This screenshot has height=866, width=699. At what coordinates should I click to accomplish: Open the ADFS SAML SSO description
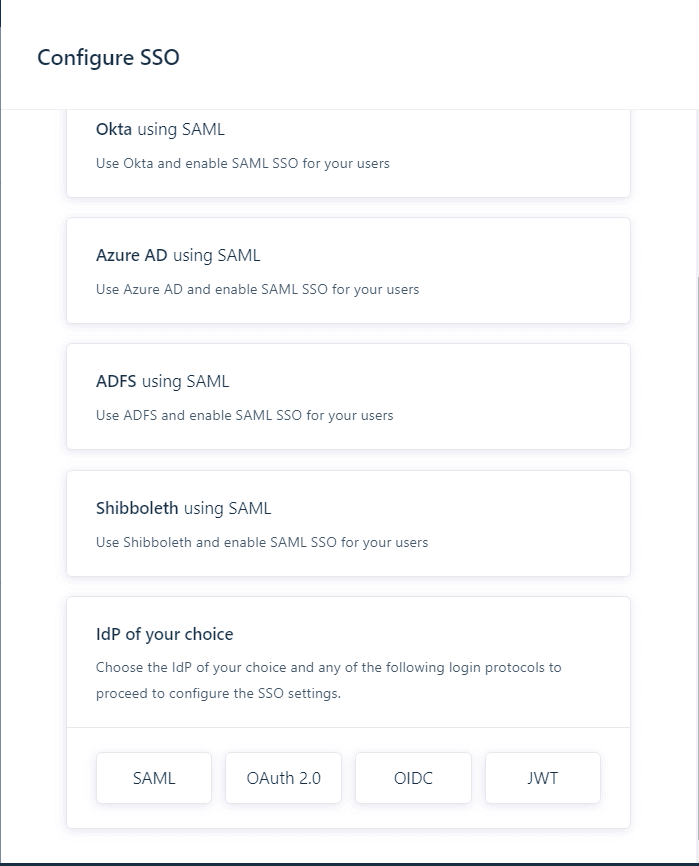(245, 415)
